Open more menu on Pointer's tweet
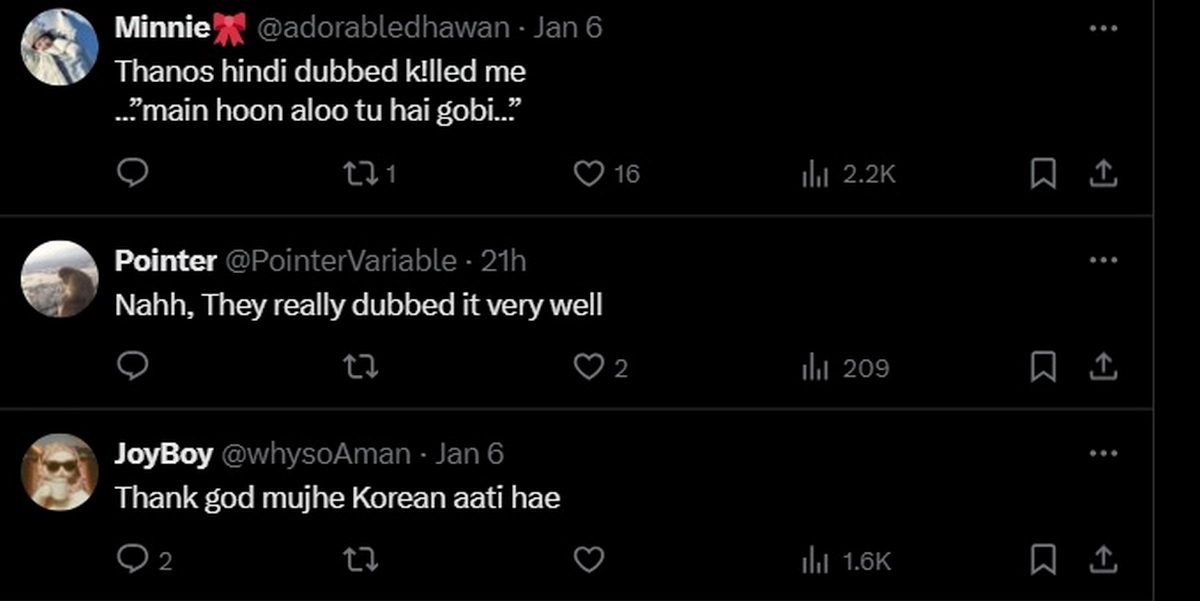Viewport: 1200px width, 601px height. pyautogui.click(x=1102, y=261)
